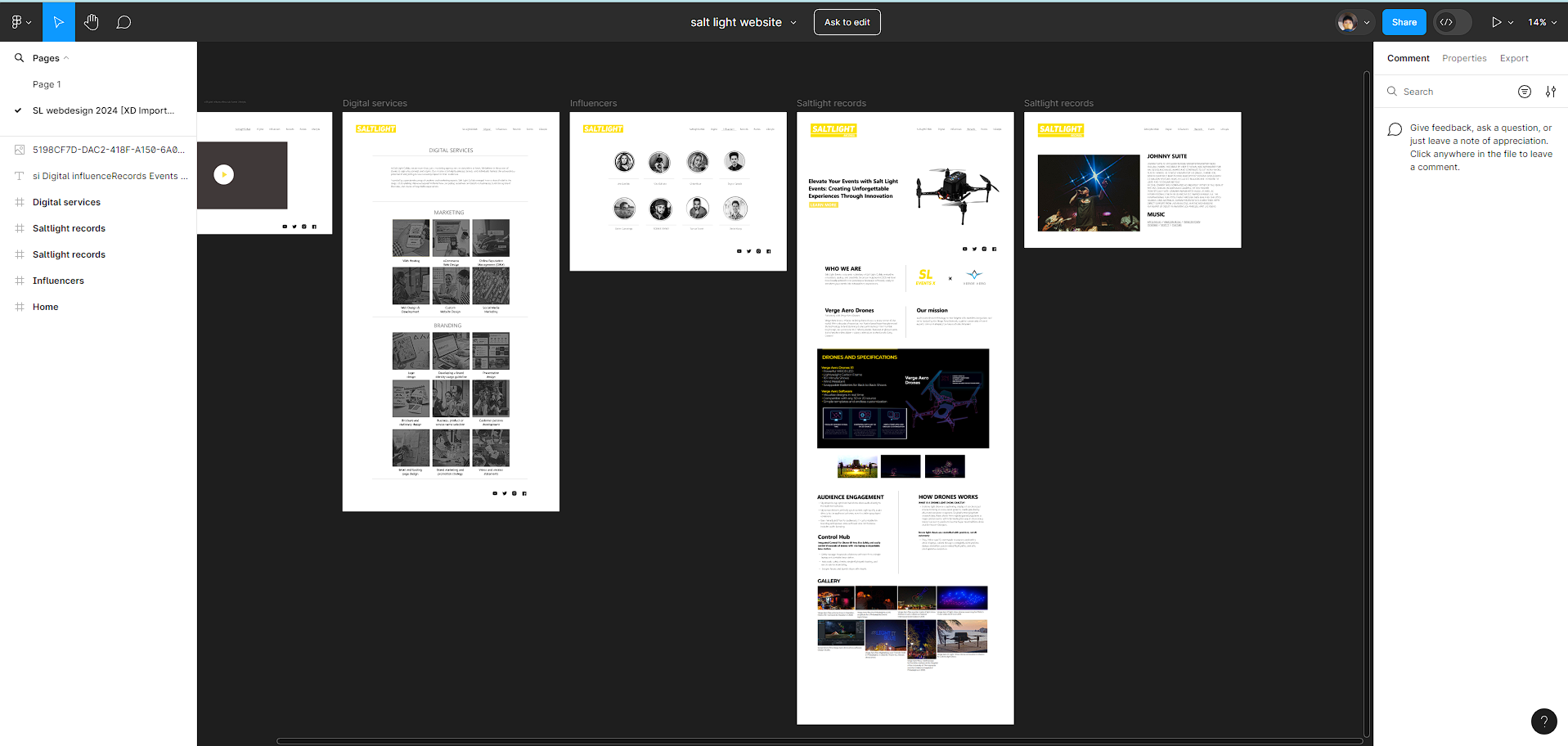The width and height of the screenshot is (1568, 746).
Task: Click the concert photo in the Johnny Suite frame
Action: pos(1089,193)
